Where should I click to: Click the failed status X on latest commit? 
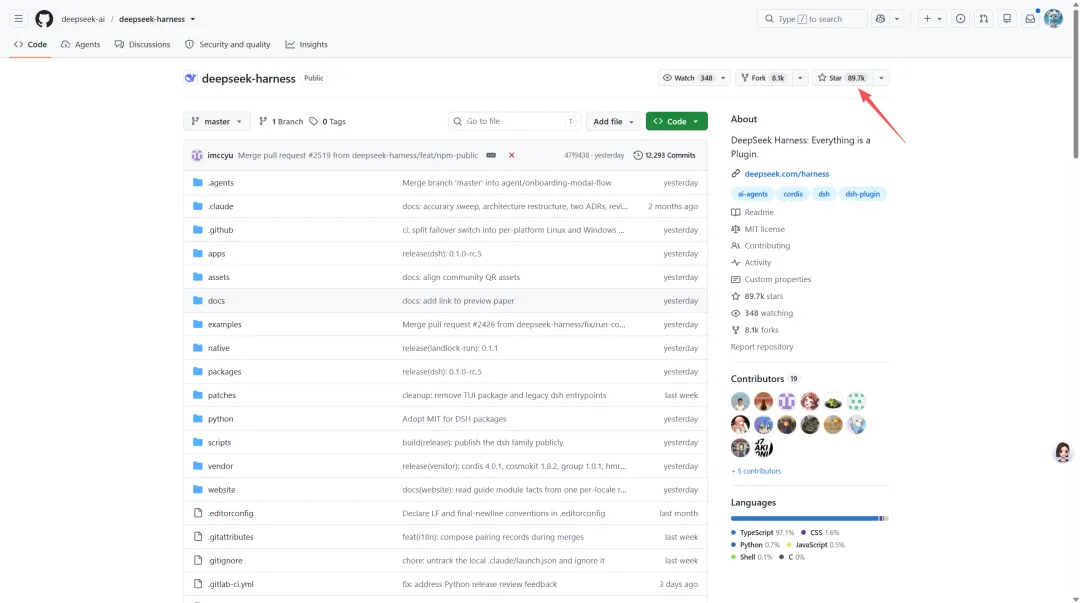511,155
